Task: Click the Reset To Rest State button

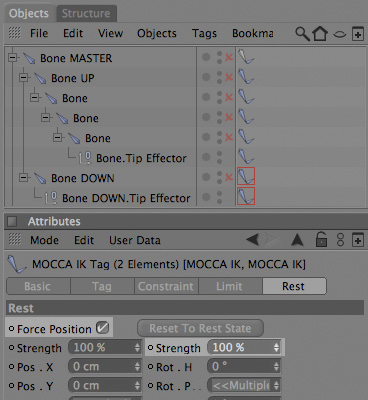Action: click(200, 328)
